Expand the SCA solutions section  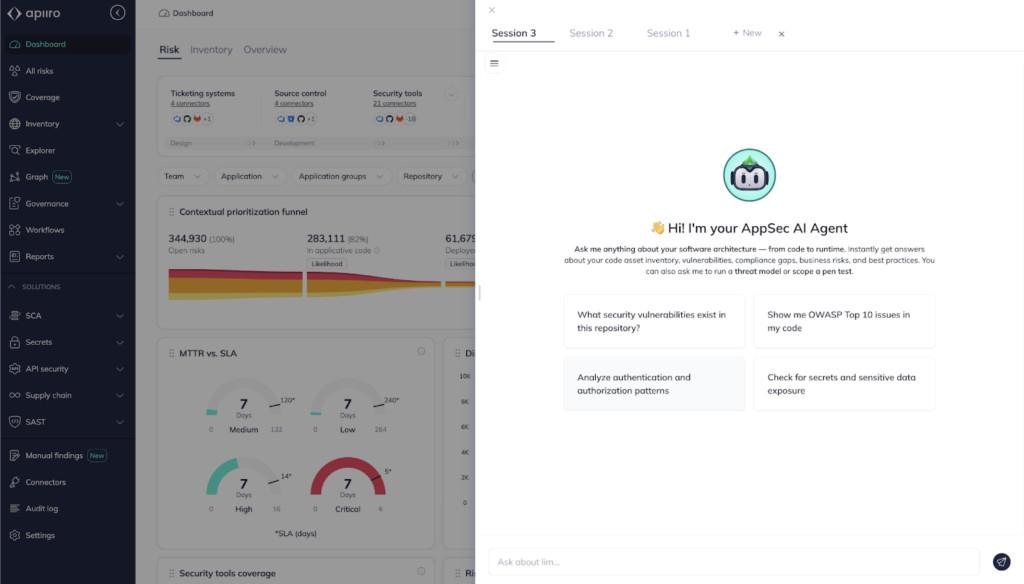[x=120, y=316]
